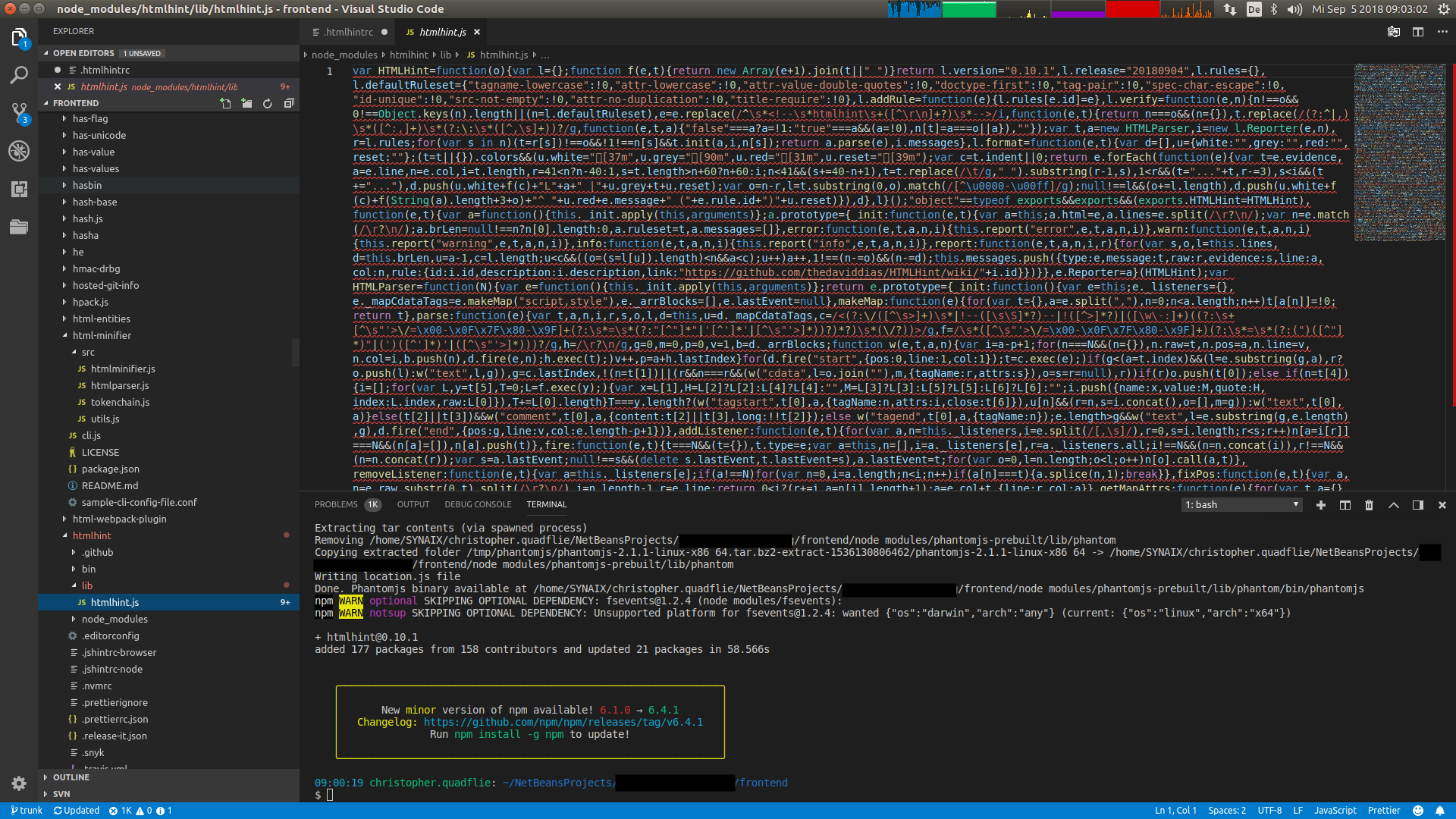This screenshot has width=1456, height=819.
Task: Open the Bluetooth indicator in top bar
Action: (1274, 9)
